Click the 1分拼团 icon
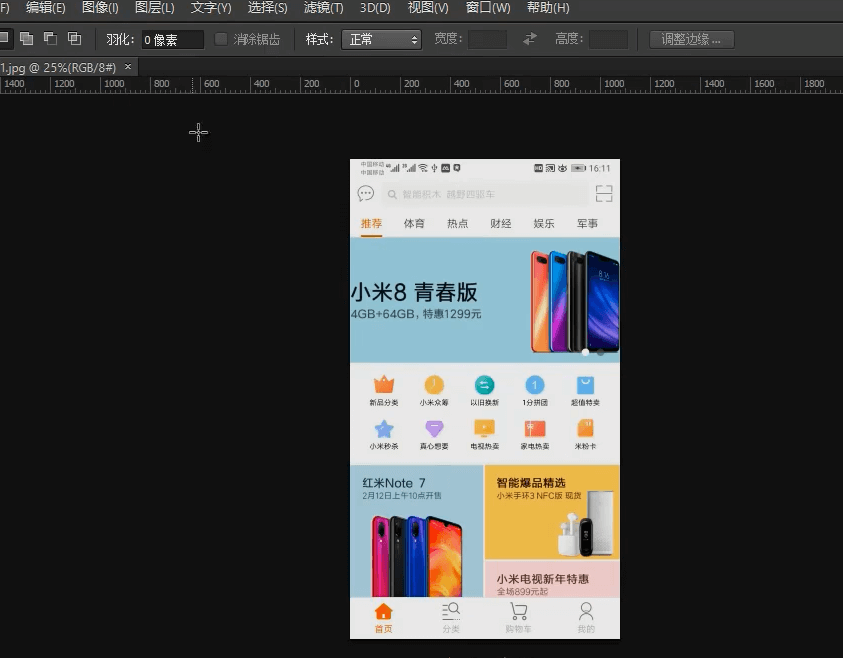843x658 pixels. point(534,385)
